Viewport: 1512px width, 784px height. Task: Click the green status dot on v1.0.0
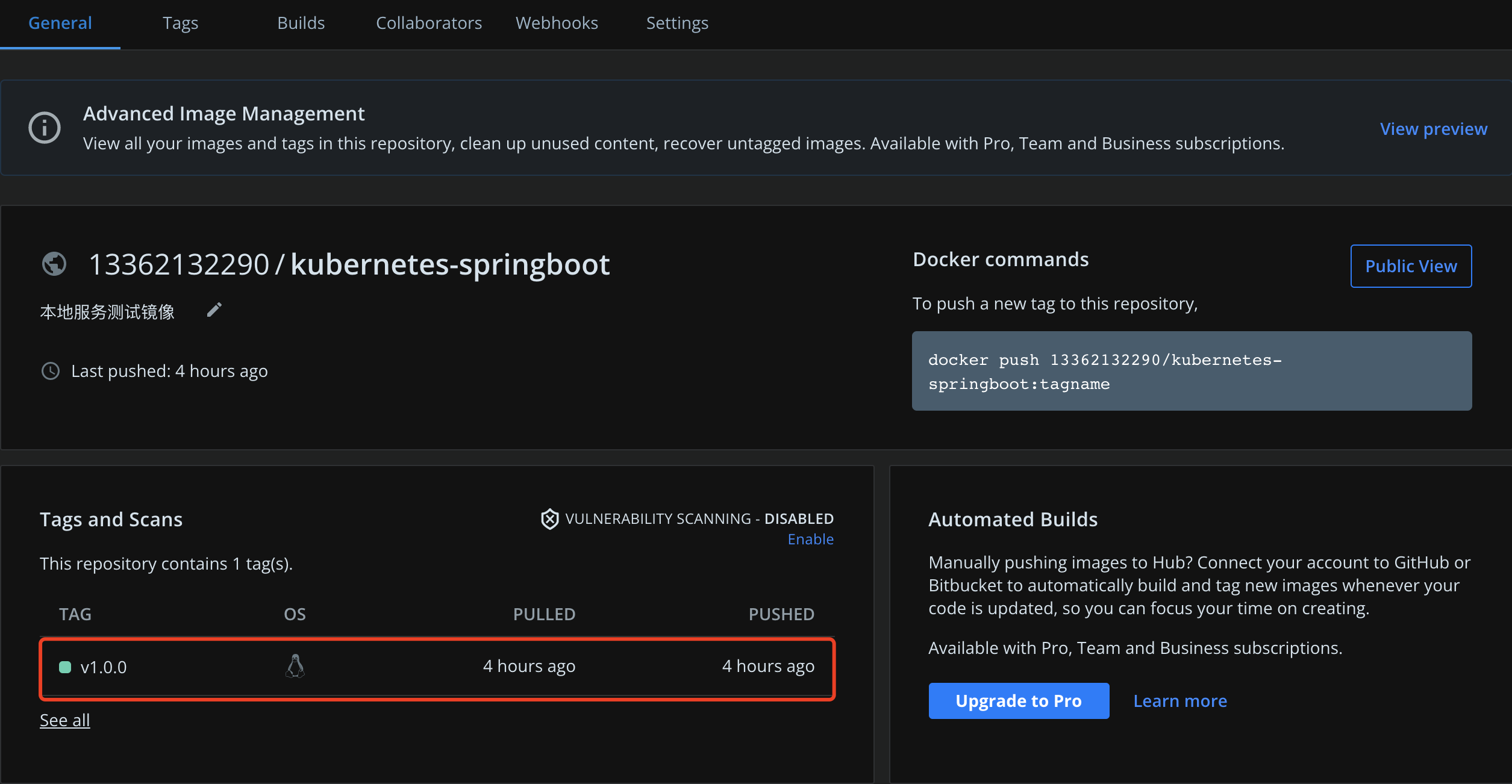pos(65,667)
